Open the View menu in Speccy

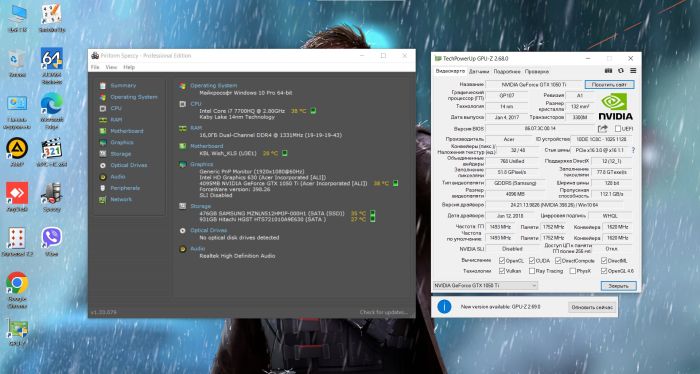point(111,67)
